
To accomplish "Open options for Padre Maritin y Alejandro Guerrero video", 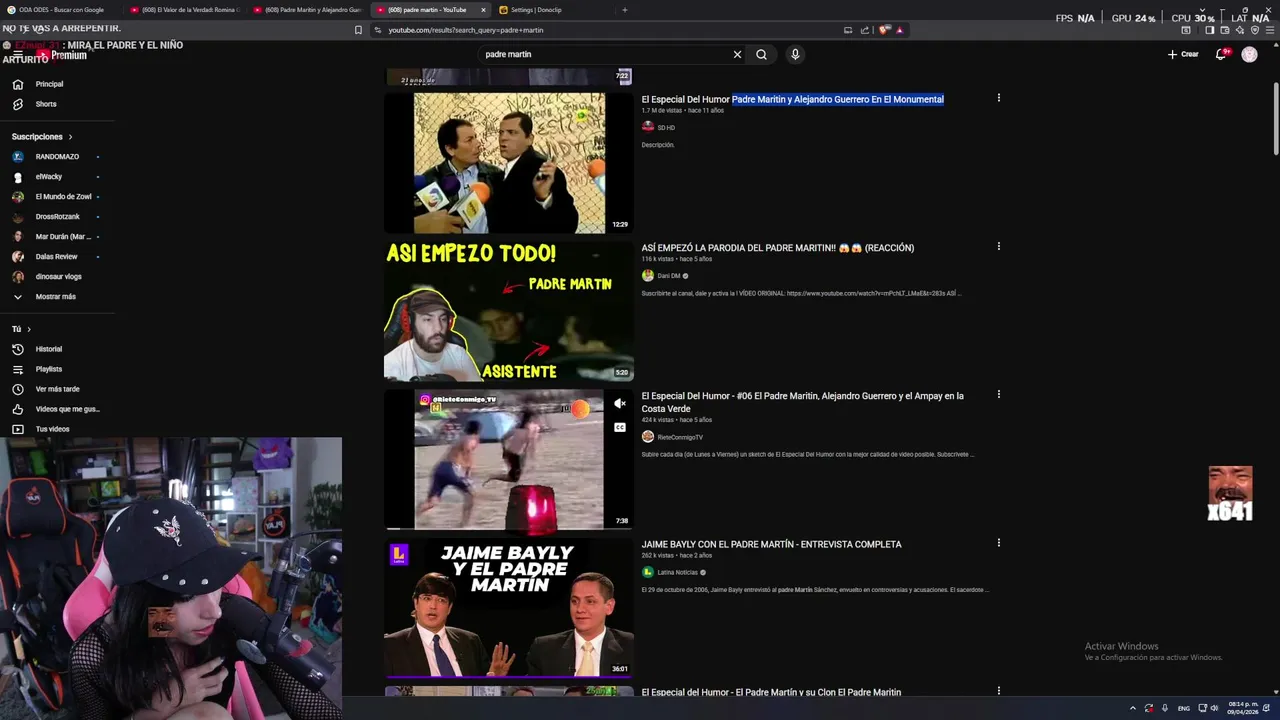I will pyautogui.click(x=998, y=98).
